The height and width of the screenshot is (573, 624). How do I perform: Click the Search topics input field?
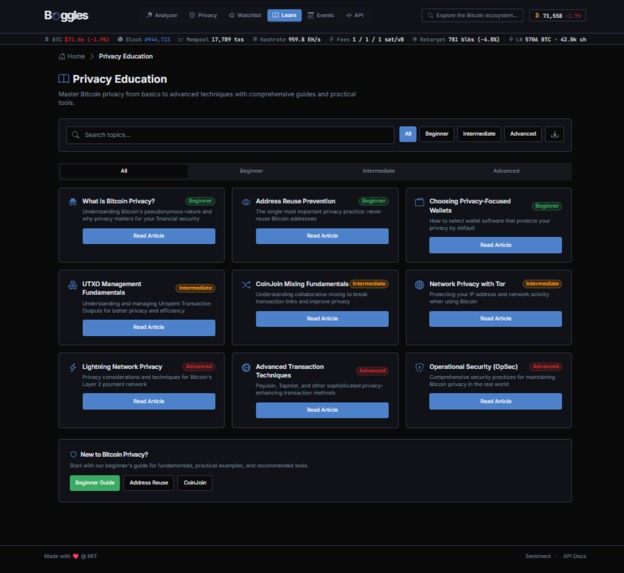(230, 135)
